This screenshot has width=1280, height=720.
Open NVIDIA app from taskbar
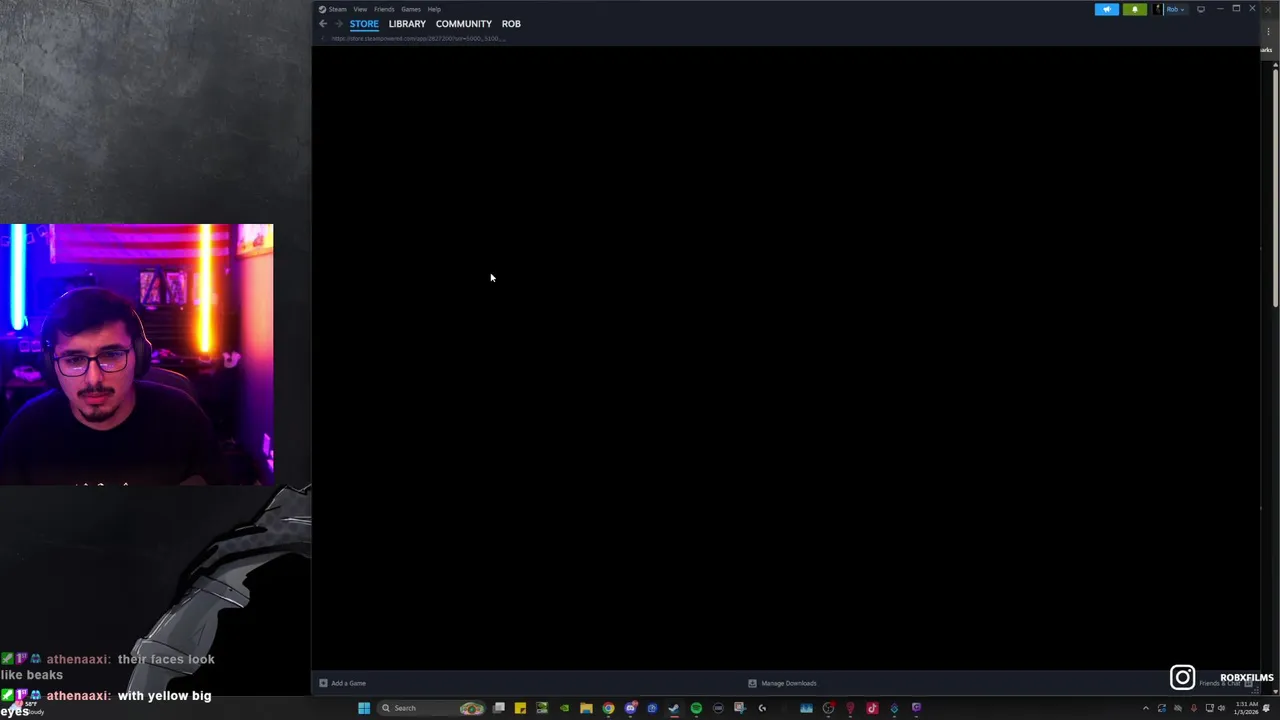click(564, 708)
